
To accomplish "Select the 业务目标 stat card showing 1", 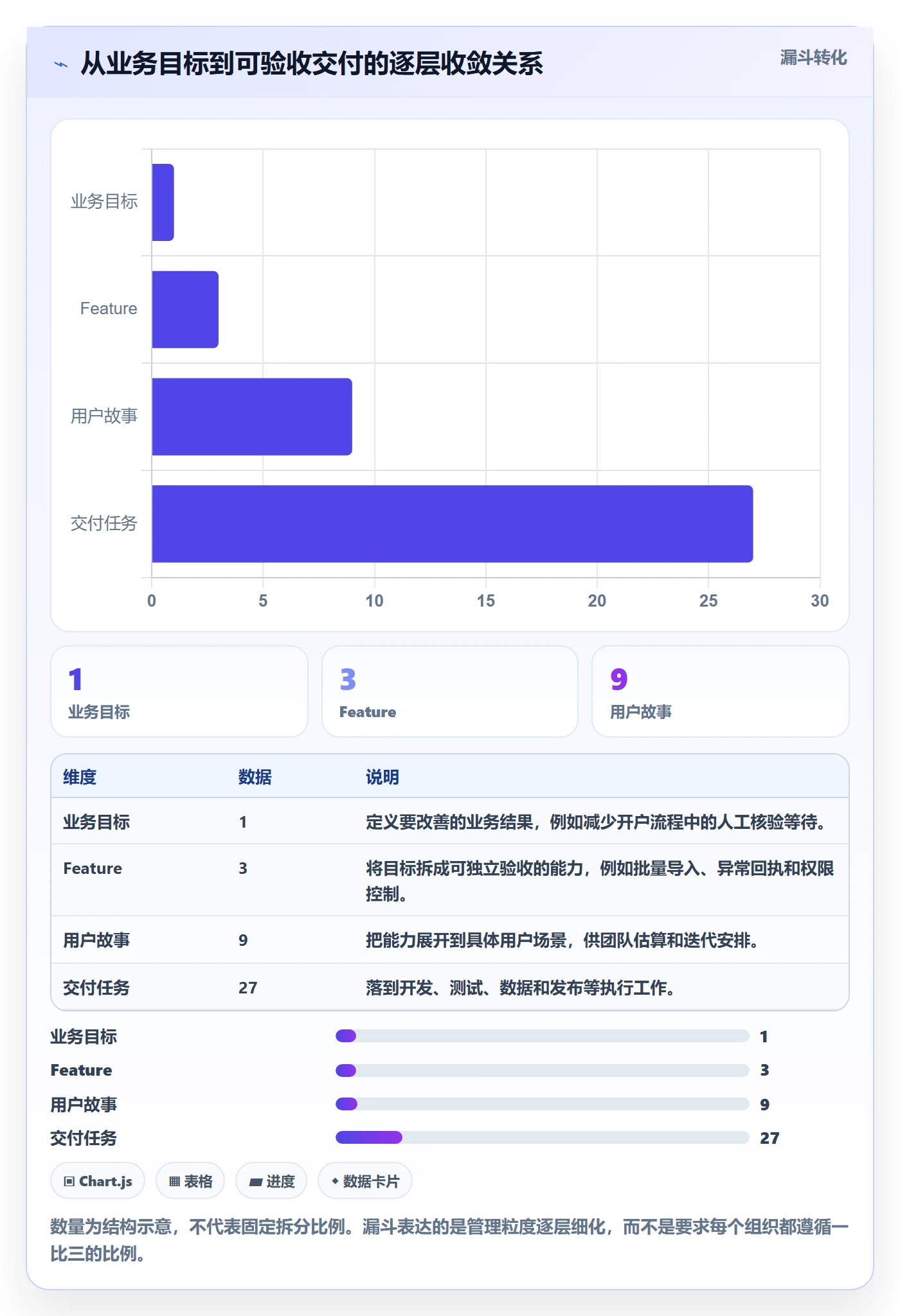I will (179, 691).
